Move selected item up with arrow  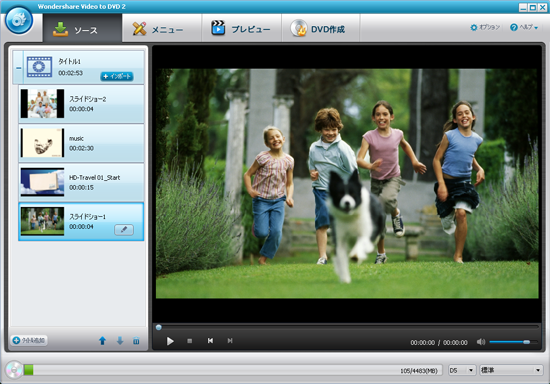coord(102,341)
